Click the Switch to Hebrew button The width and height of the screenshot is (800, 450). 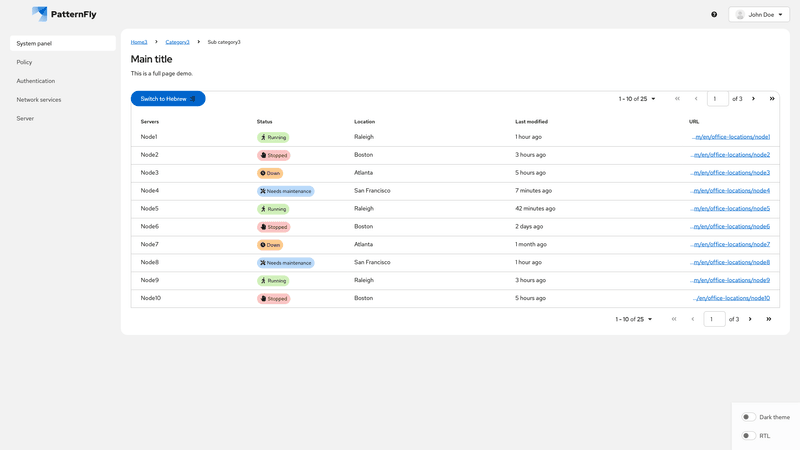pyautogui.click(x=168, y=98)
